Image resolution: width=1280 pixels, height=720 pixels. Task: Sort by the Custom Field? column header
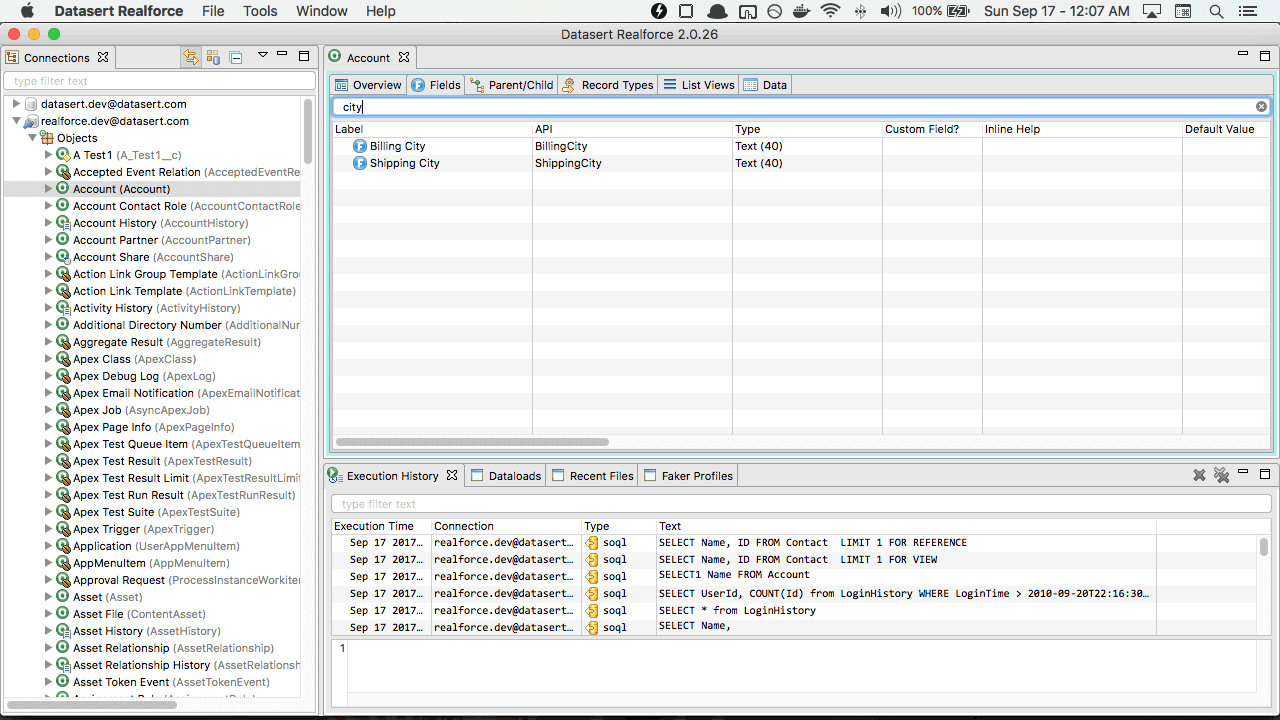pyautogui.click(x=932, y=129)
